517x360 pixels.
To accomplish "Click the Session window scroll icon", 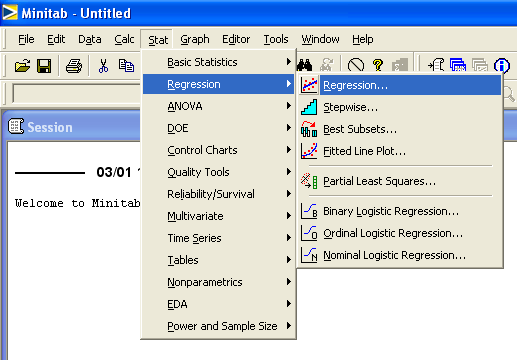I will tap(16, 127).
